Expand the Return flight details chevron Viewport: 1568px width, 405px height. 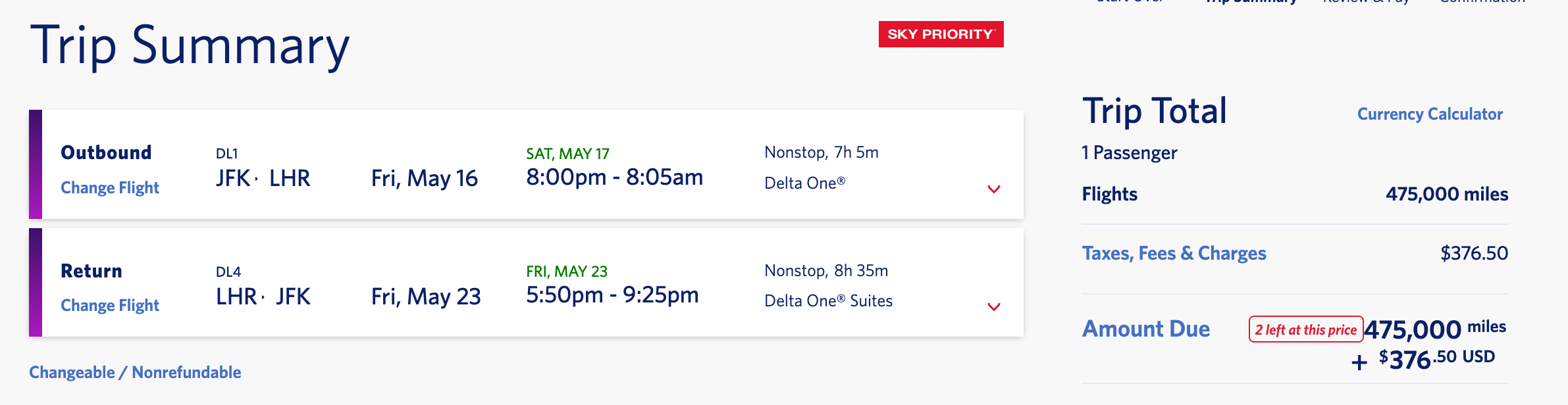(994, 307)
